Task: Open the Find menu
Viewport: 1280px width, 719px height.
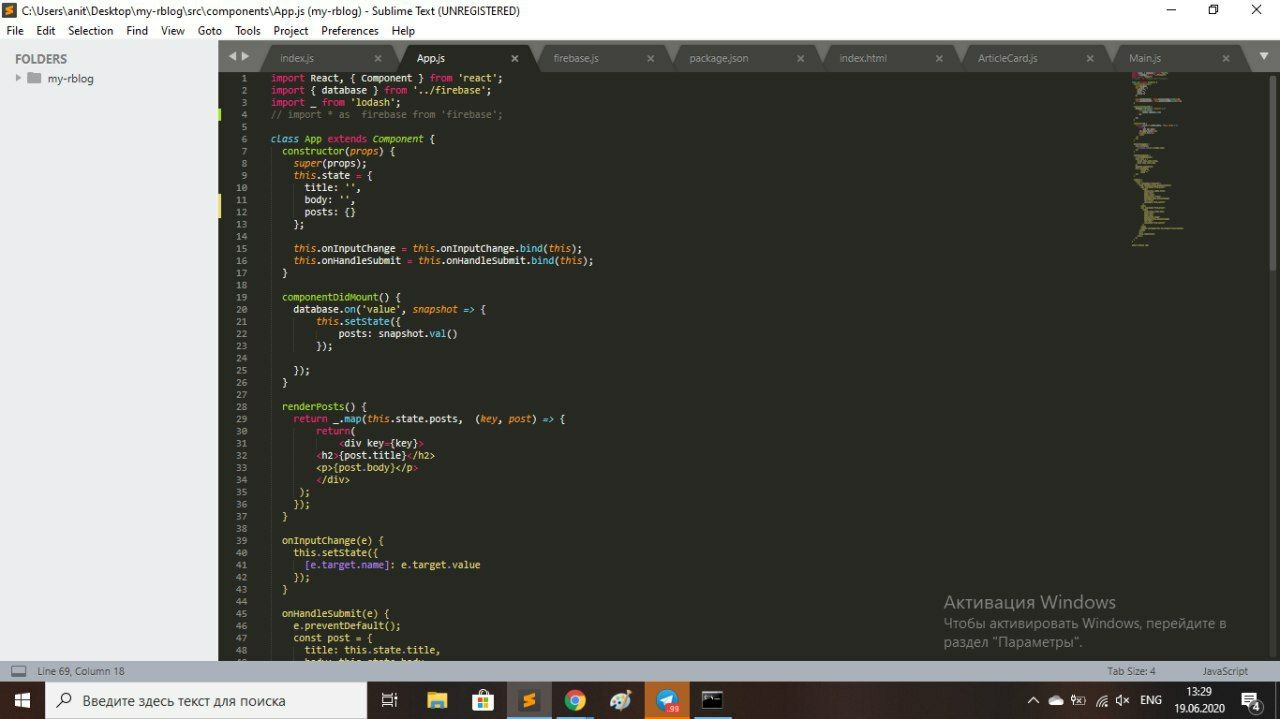Action: point(137,31)
